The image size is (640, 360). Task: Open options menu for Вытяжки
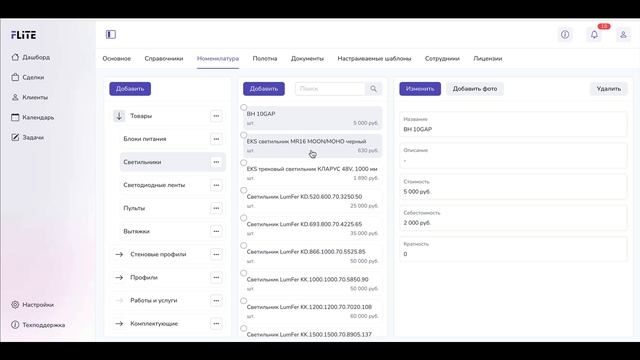tap(216, 231)
